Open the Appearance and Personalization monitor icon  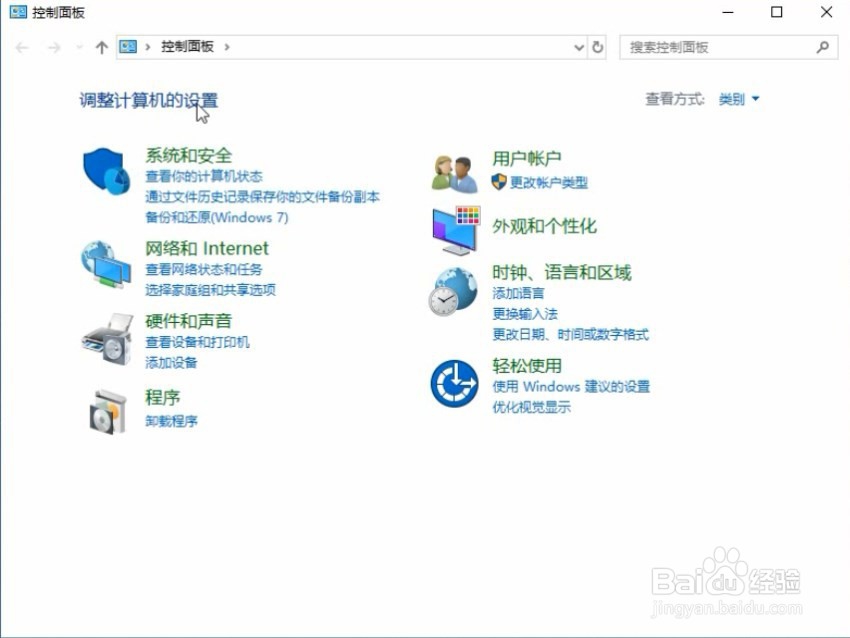click(456, 230)
